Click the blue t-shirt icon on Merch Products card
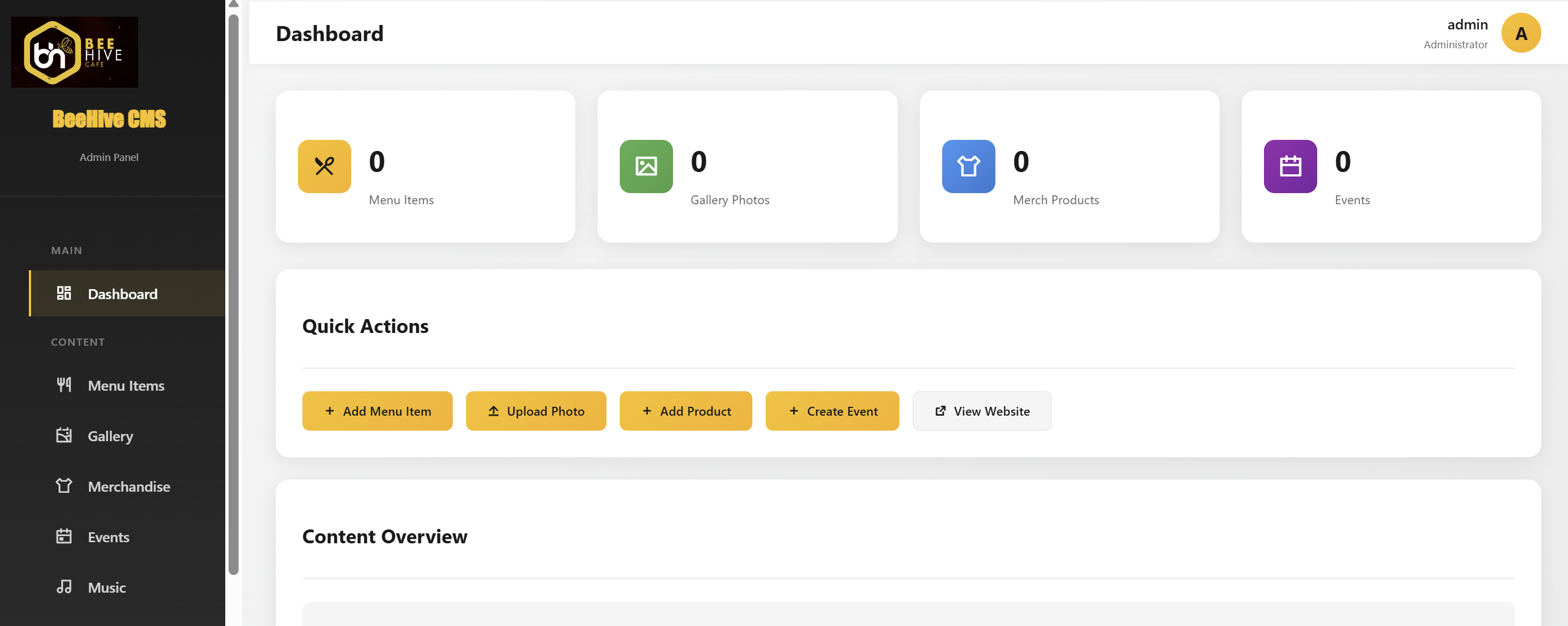This screenshot has width=1568, height=626. 968,165
